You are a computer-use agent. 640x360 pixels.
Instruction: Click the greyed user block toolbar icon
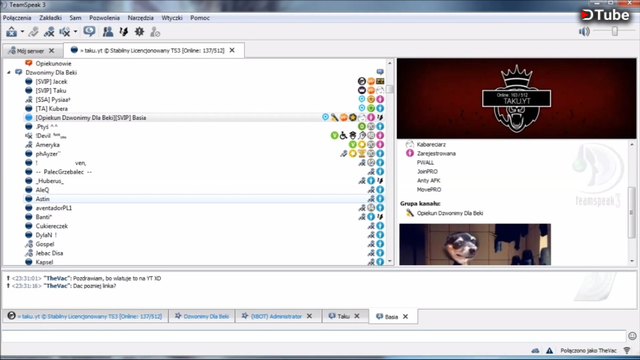(155, 32)
